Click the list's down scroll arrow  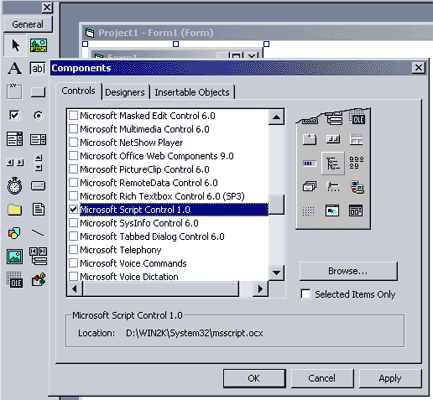point(276,273)
